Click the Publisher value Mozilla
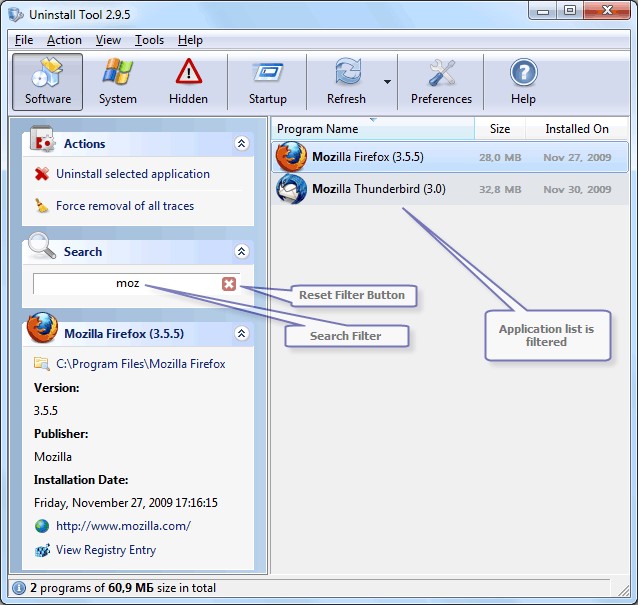 (53, 457)
